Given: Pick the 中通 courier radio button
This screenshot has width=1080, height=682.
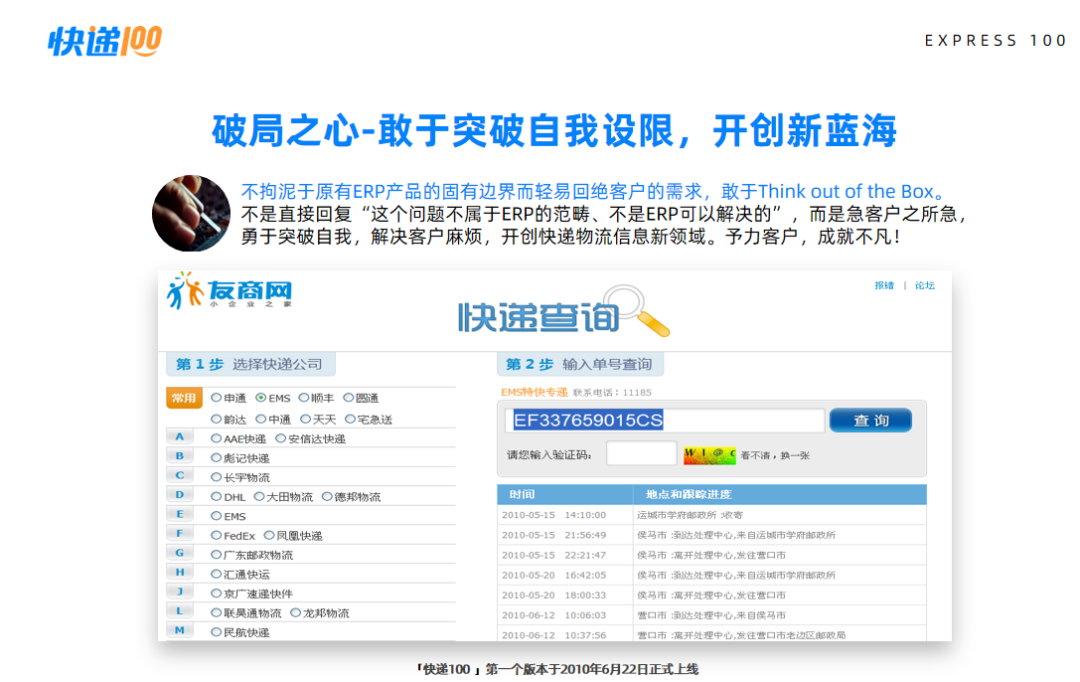Looking at the screenshot, I should click(x=260, y=419).
